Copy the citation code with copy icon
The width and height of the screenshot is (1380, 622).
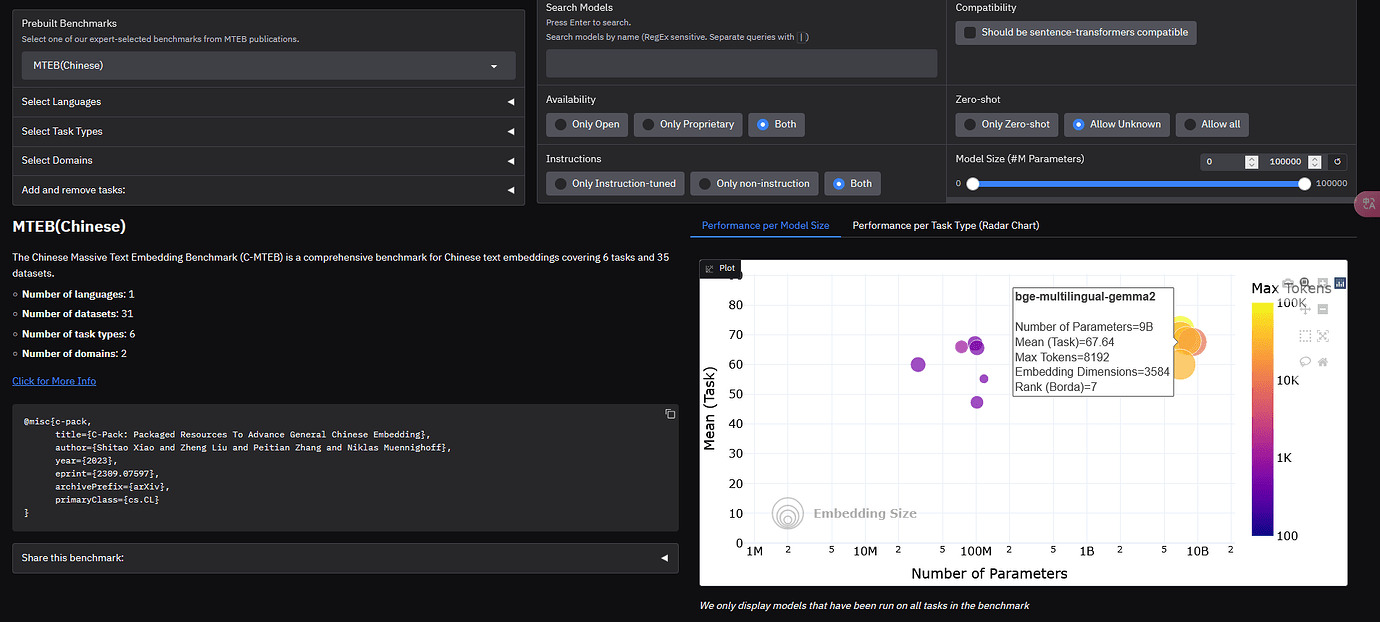(x=670, y=414)
